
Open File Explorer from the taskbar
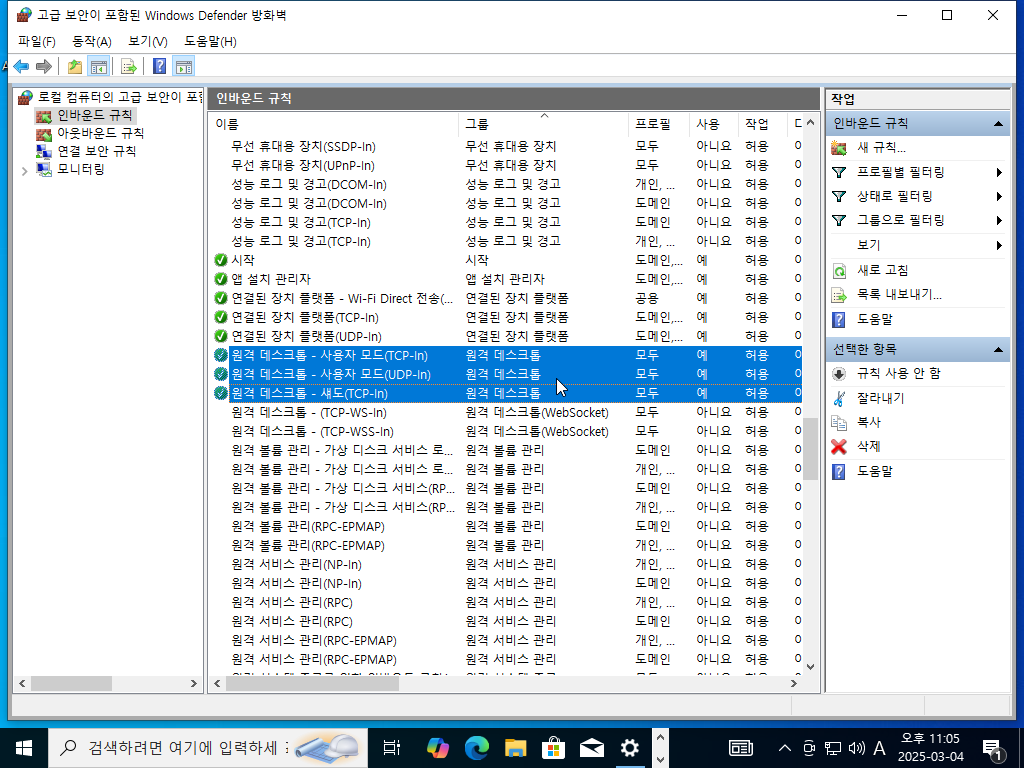[515, 748]
